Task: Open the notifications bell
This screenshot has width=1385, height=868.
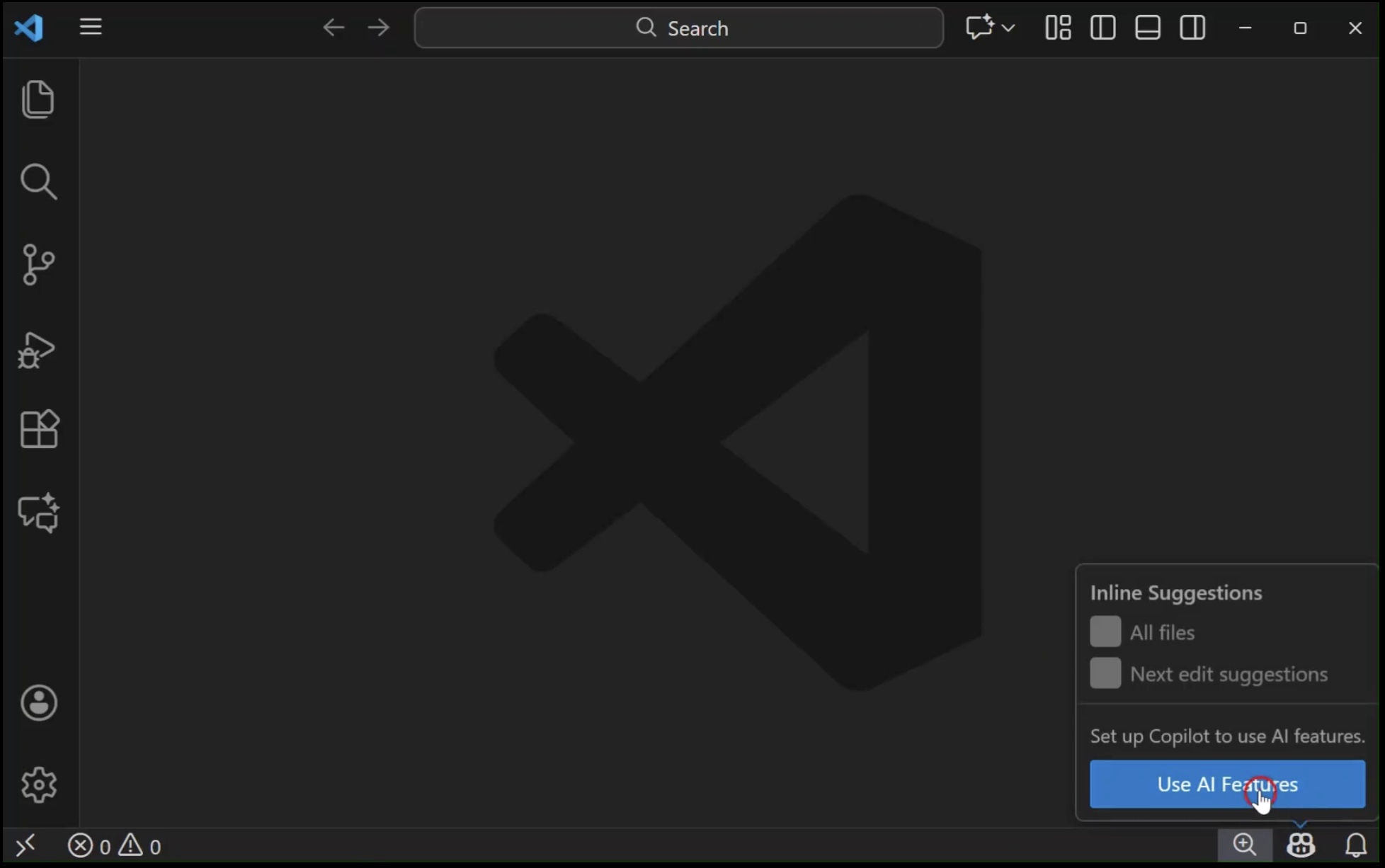Action: click(x=1355, y=845)
